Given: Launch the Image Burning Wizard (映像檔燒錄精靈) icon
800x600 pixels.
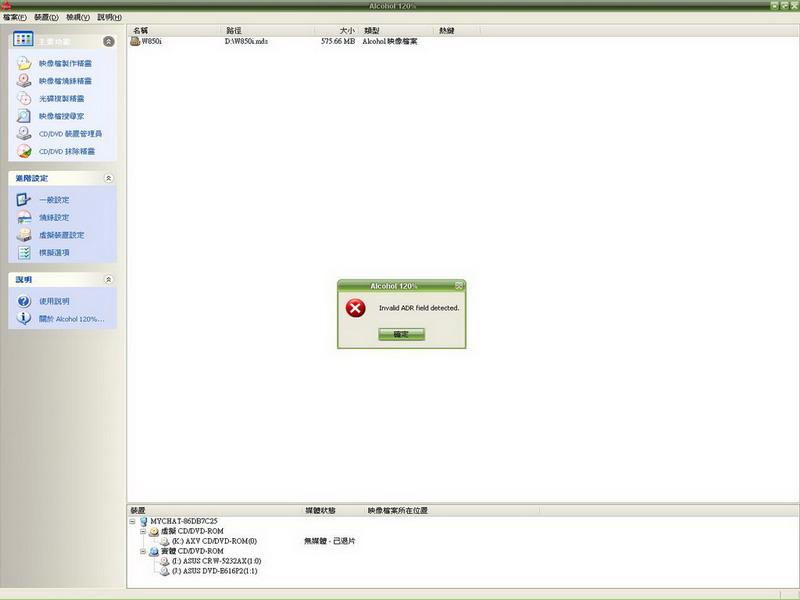Looking at the screenshot, I should pos(23,81).
